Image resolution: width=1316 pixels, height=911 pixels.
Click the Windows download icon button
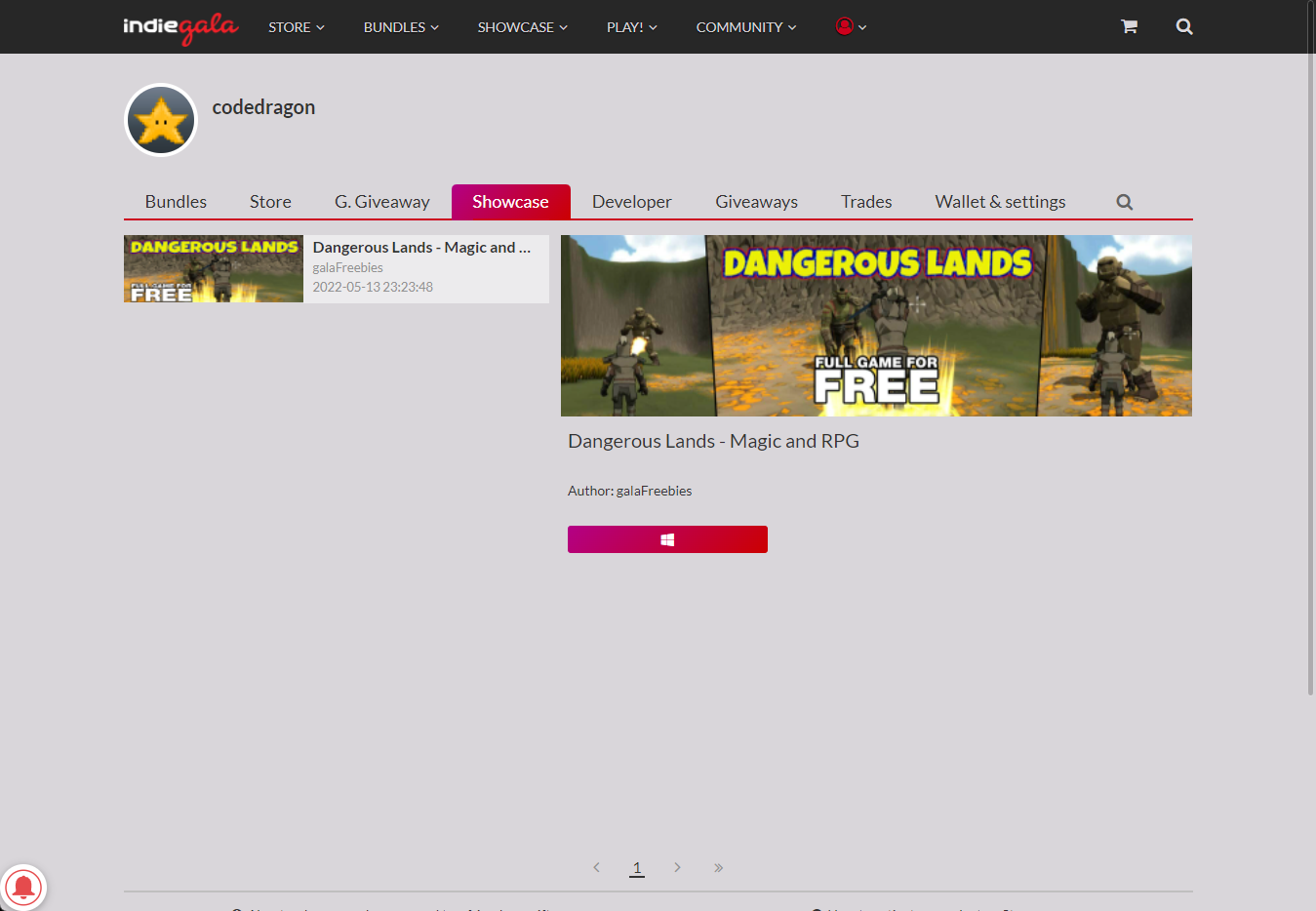[x=667, y=539]
